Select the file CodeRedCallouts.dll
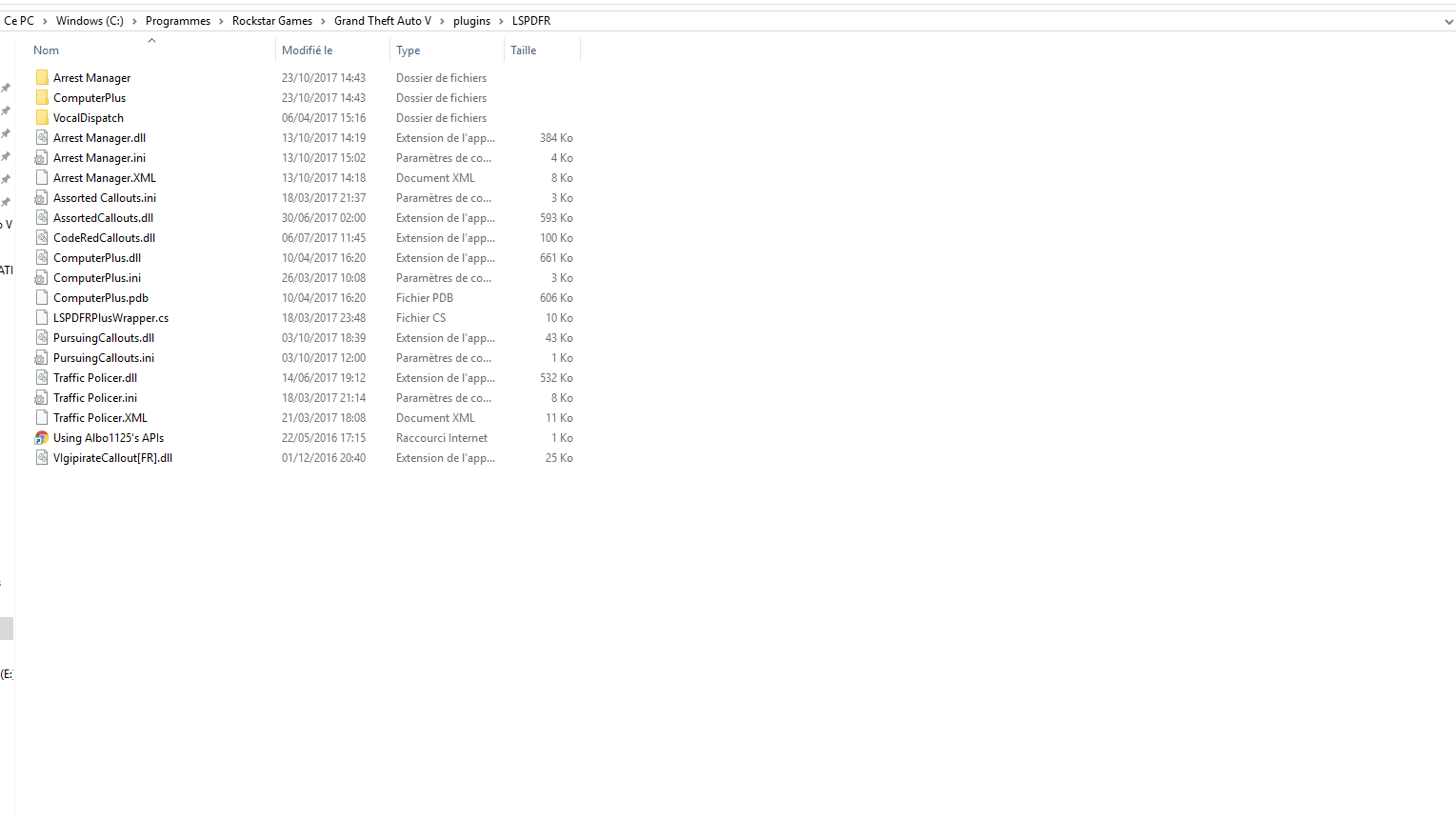 tap(105, 238)
